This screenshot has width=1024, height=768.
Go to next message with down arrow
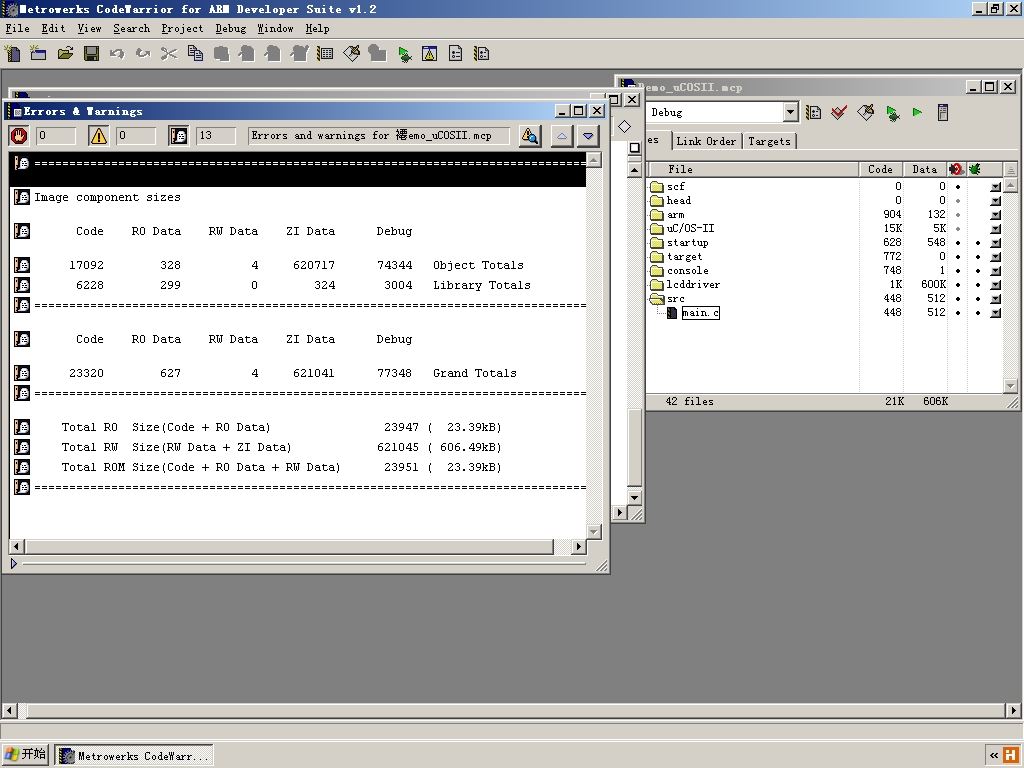click(x=588, y=136)
